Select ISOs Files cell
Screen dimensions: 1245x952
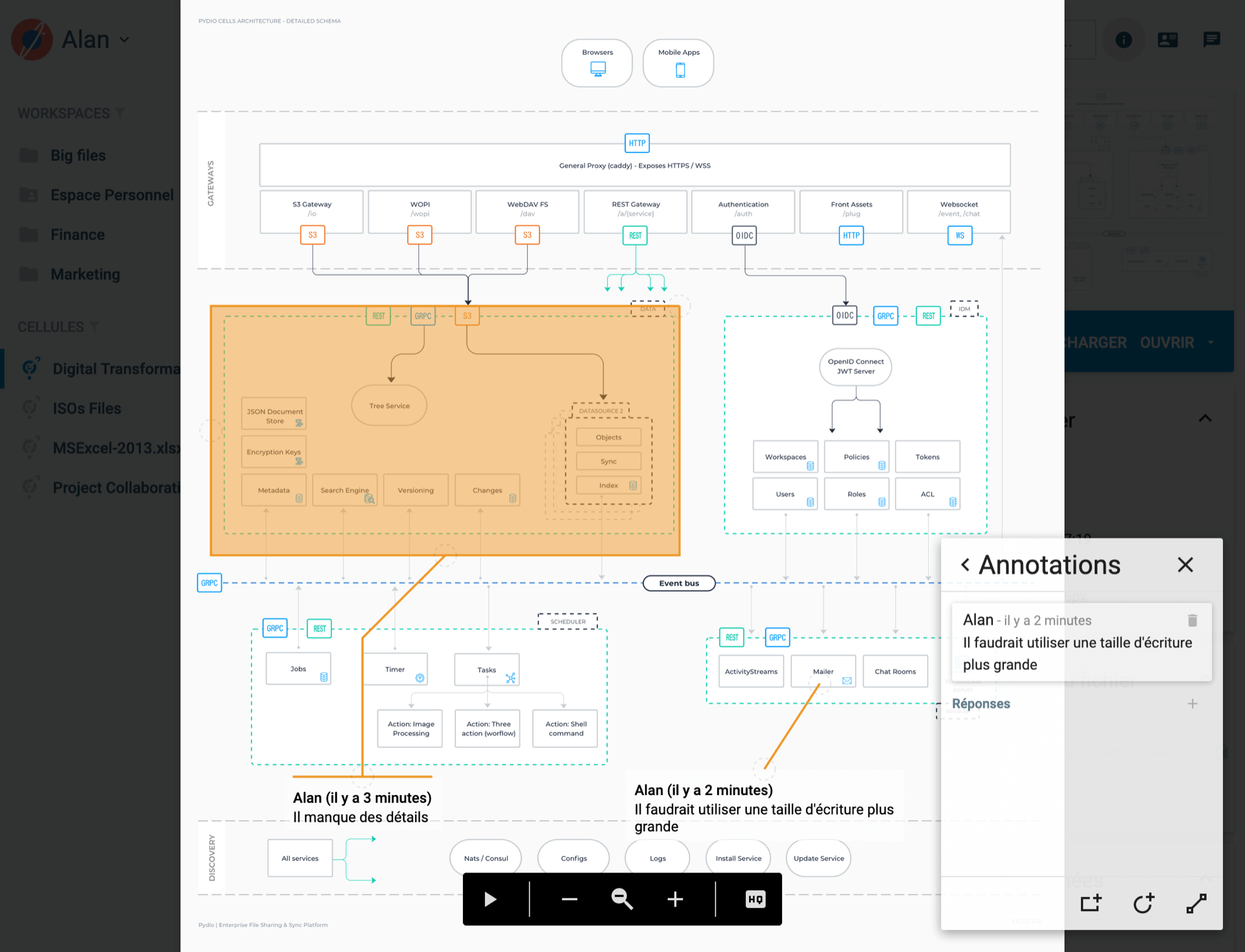point(86,409)
